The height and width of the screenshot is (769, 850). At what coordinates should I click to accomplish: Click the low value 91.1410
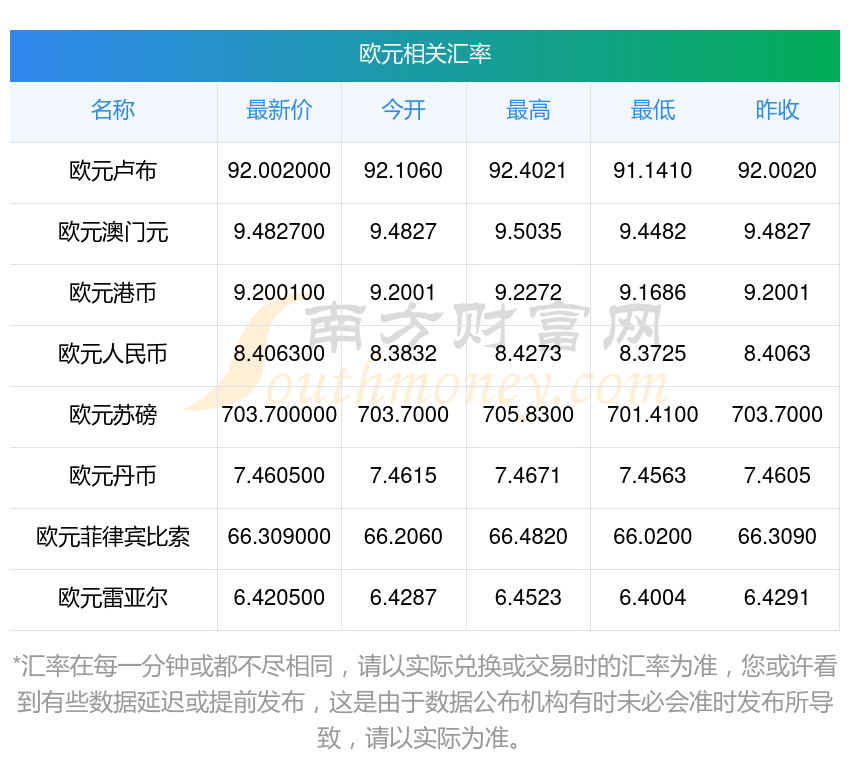653,171
